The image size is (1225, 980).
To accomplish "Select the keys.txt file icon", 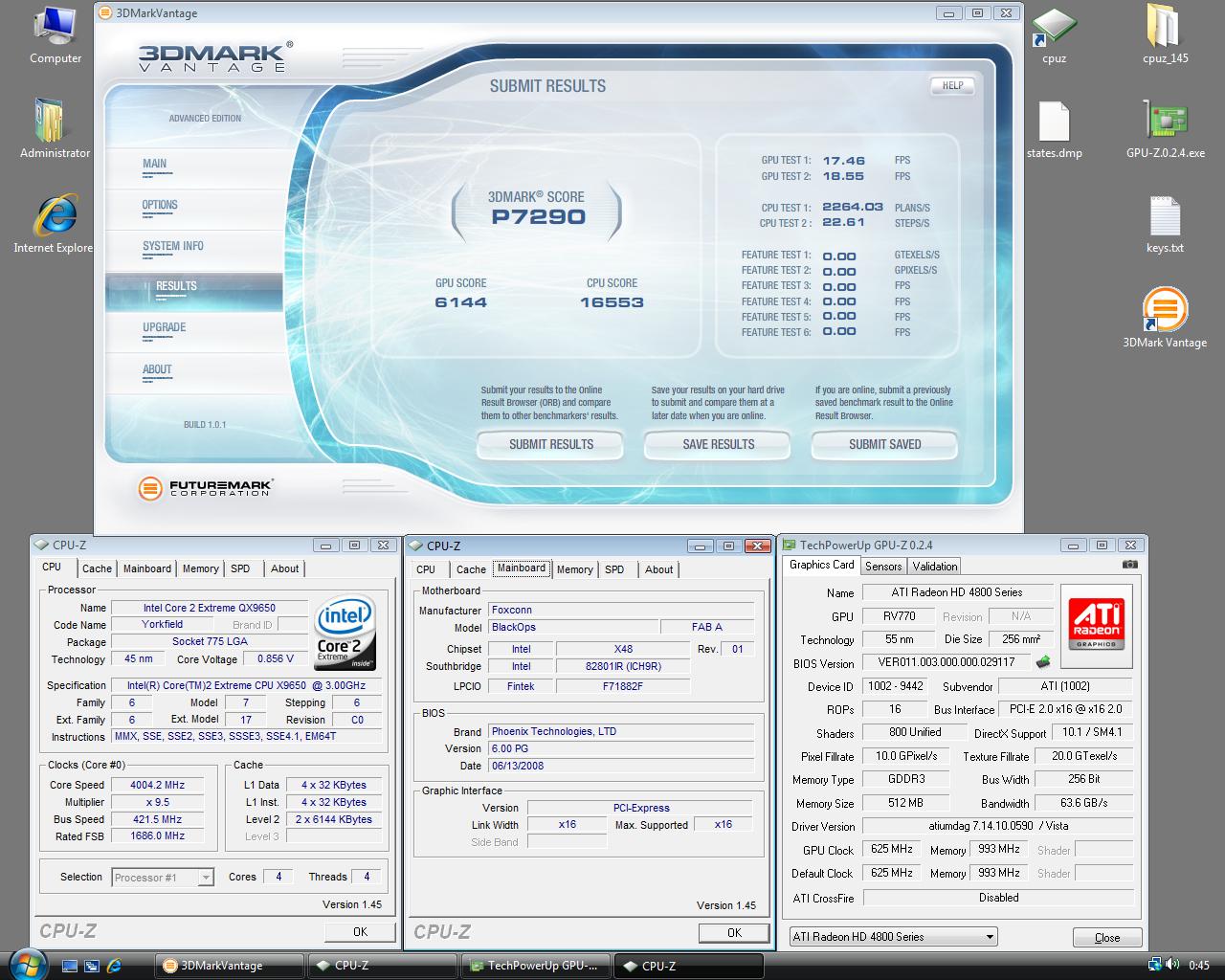I will tap(1165, 225).
